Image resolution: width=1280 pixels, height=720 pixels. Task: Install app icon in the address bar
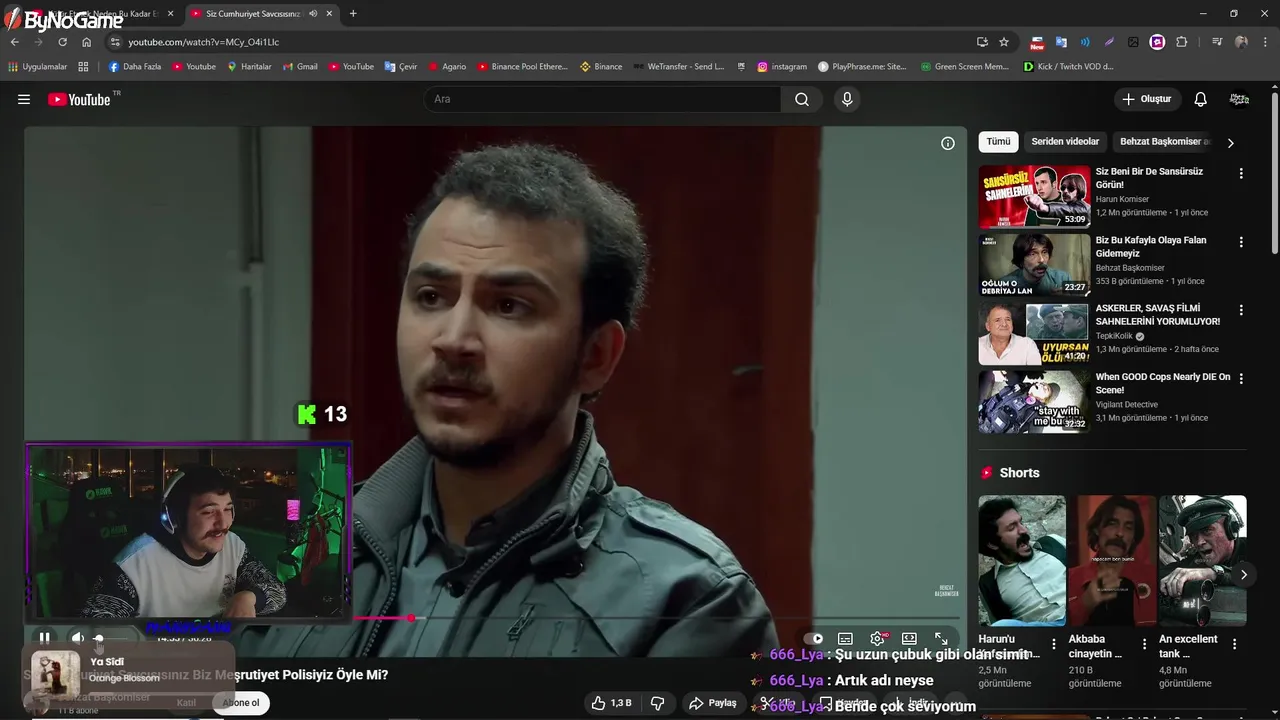click(x=982, y=42)
